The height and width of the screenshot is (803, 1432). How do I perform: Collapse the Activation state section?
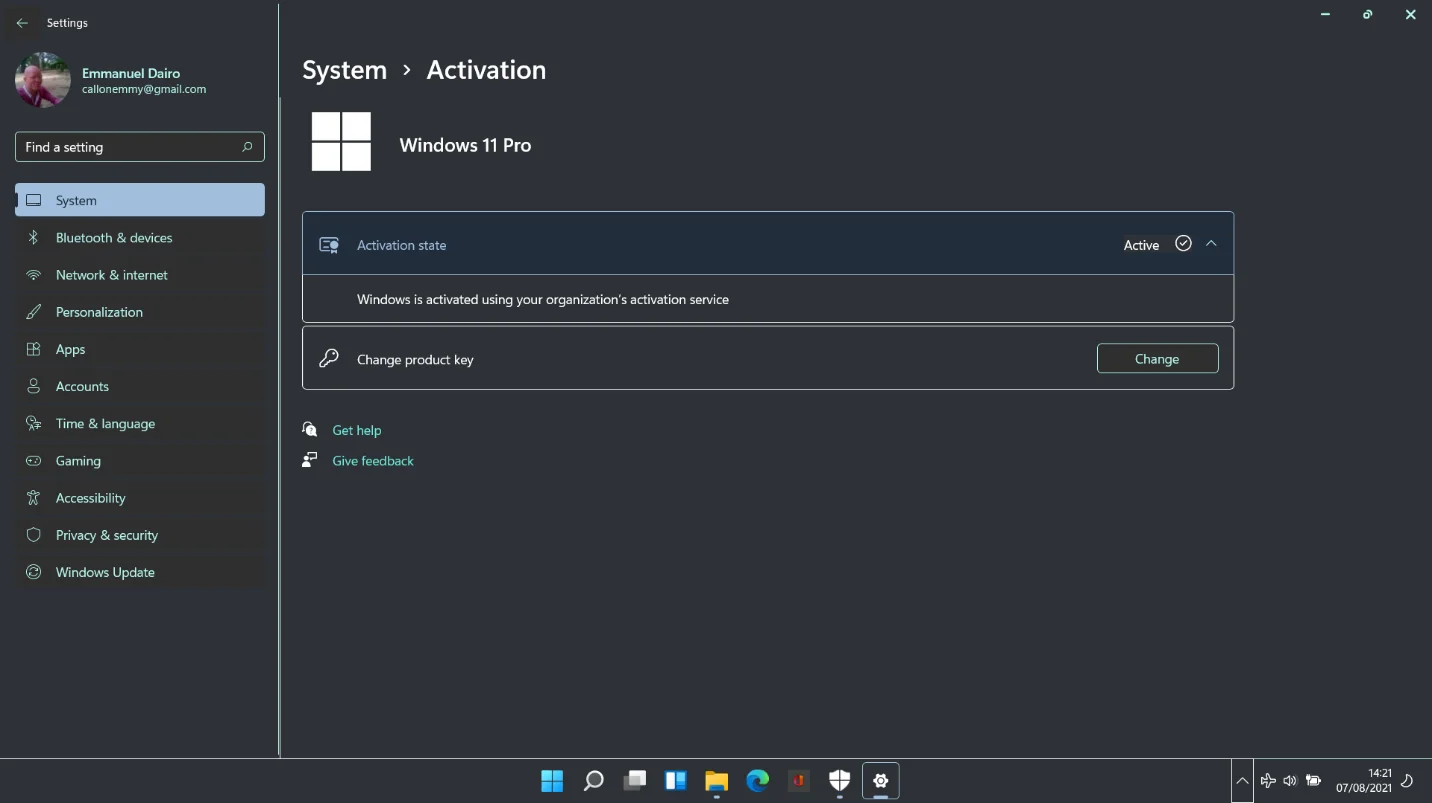pos(1211,244)
